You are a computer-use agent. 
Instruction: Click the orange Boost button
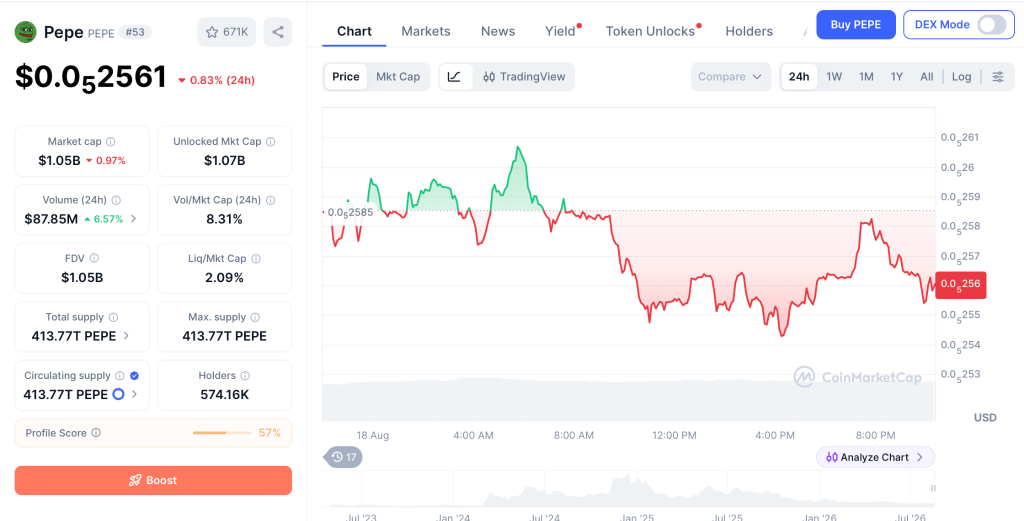[x=153, y=481]
